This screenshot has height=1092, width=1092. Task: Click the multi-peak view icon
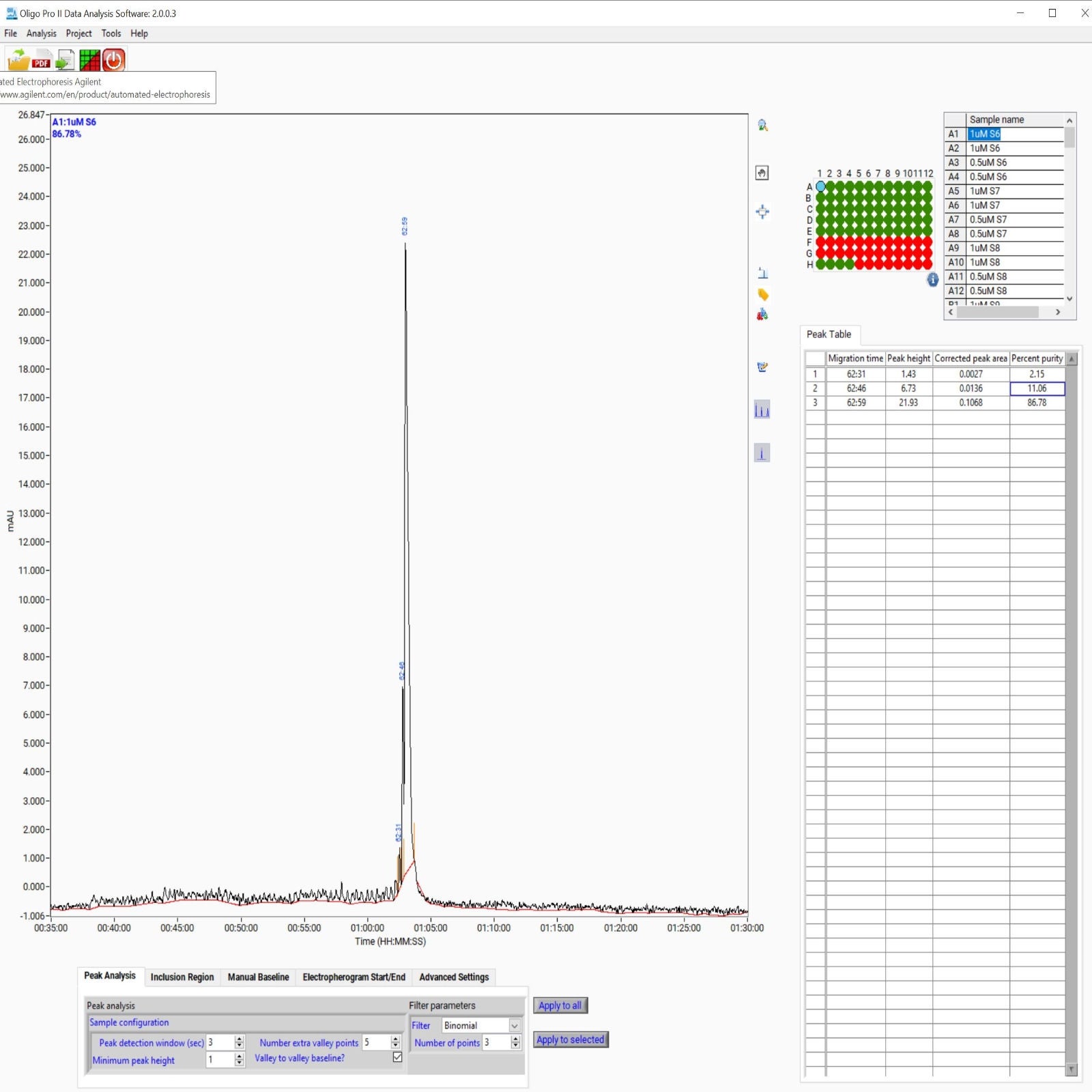762,409
